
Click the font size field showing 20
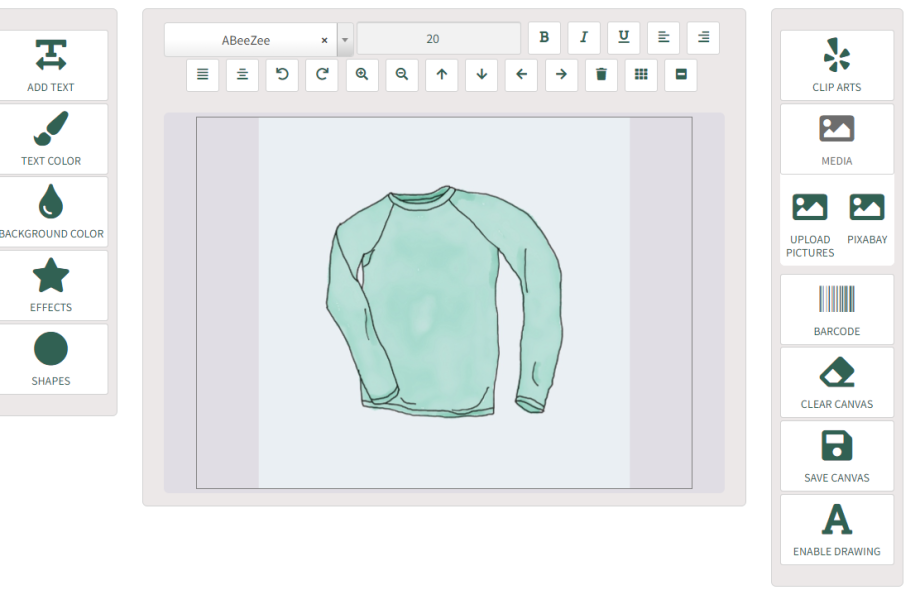pos(438,39)
